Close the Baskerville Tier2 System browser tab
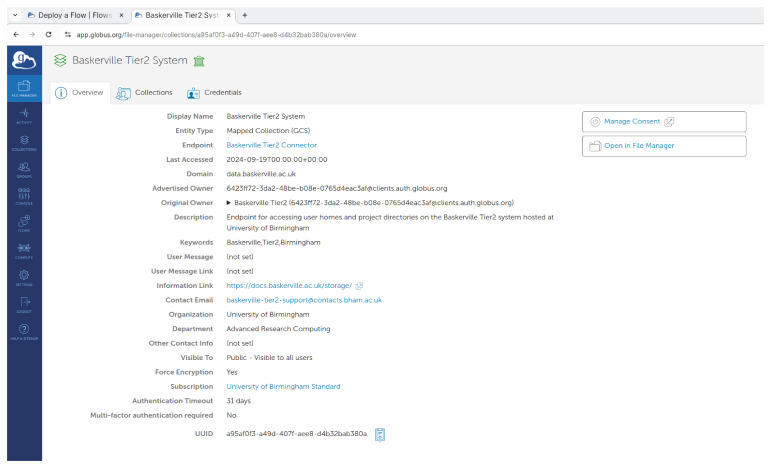The height and width of the screenshot is (468, 771). [229, 15]
